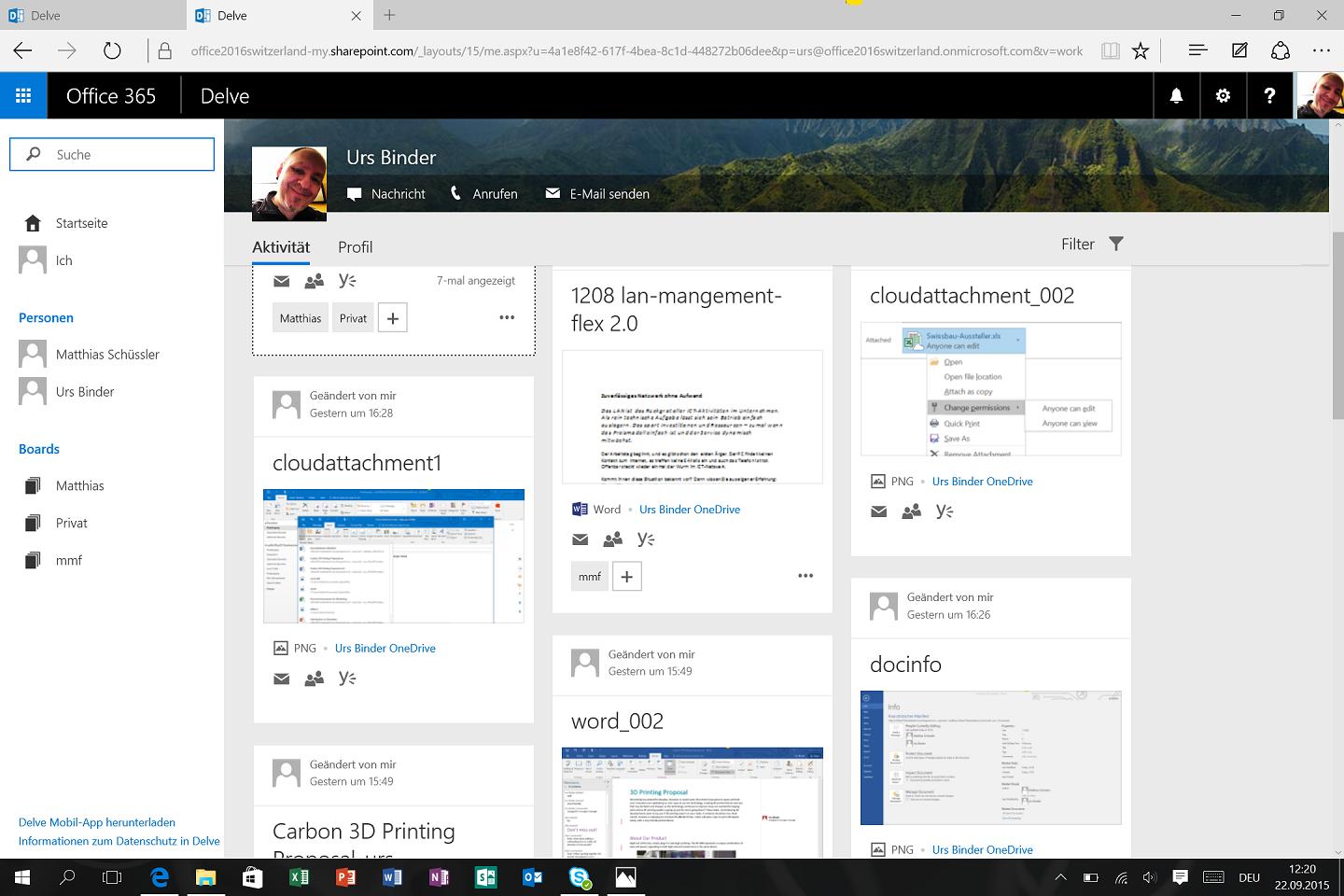This screenshot has width=1344, height=896.
Task: Open the Edge Hub menu
Action: pyautogui.click(x=1197, y=51)
